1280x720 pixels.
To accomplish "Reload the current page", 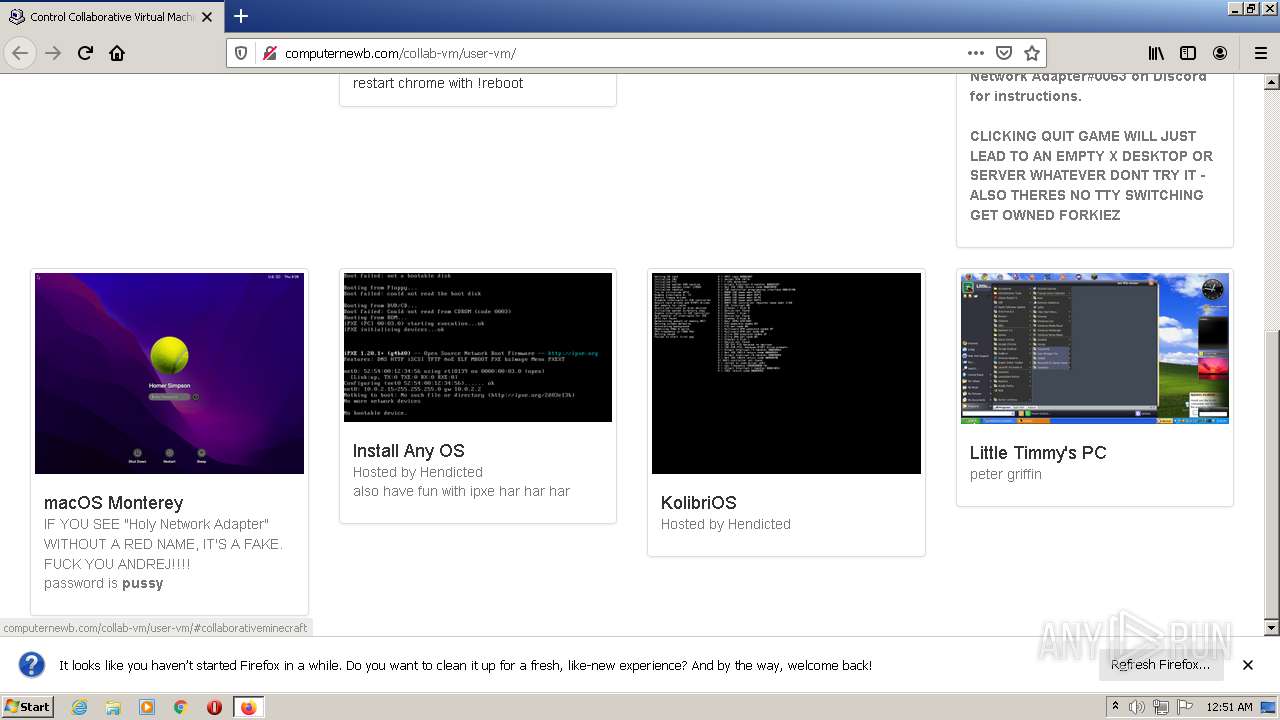I will [x=85, y=53].
